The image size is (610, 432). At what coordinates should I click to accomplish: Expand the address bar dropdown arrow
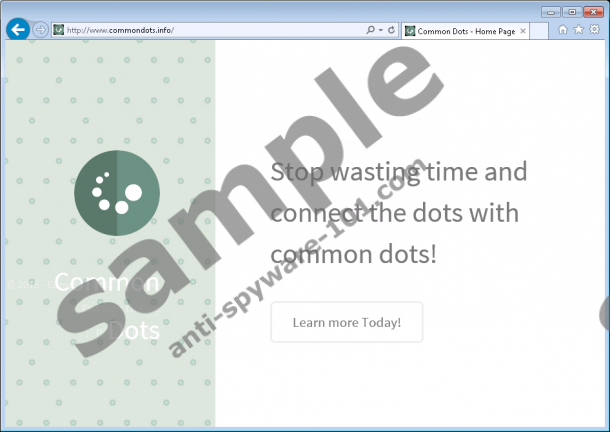tap(381, 30)
